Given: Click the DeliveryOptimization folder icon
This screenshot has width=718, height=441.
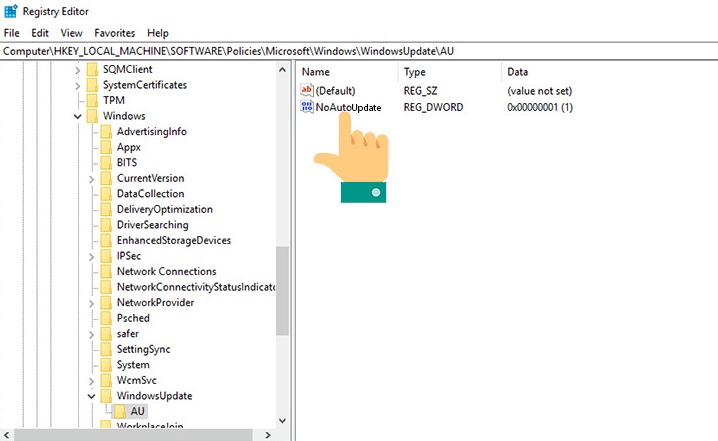Looking at the screenshot, I should click(x=106, y=209).
